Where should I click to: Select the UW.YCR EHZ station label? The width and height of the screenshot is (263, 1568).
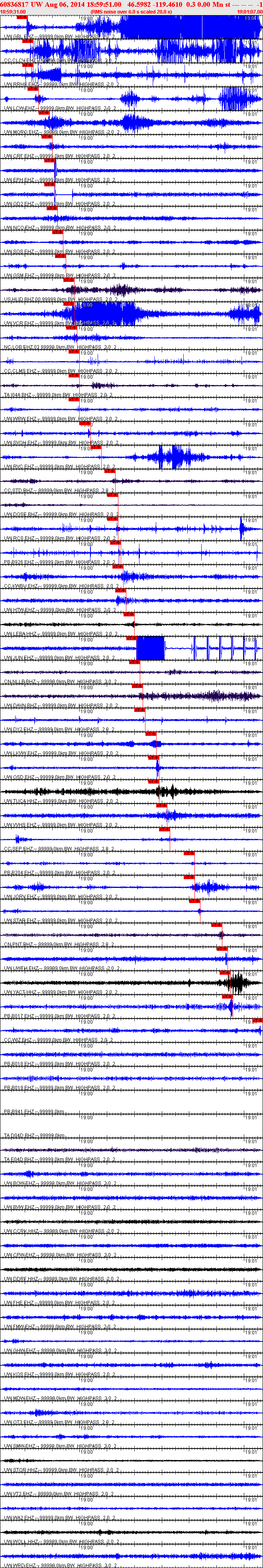[19, 323]
